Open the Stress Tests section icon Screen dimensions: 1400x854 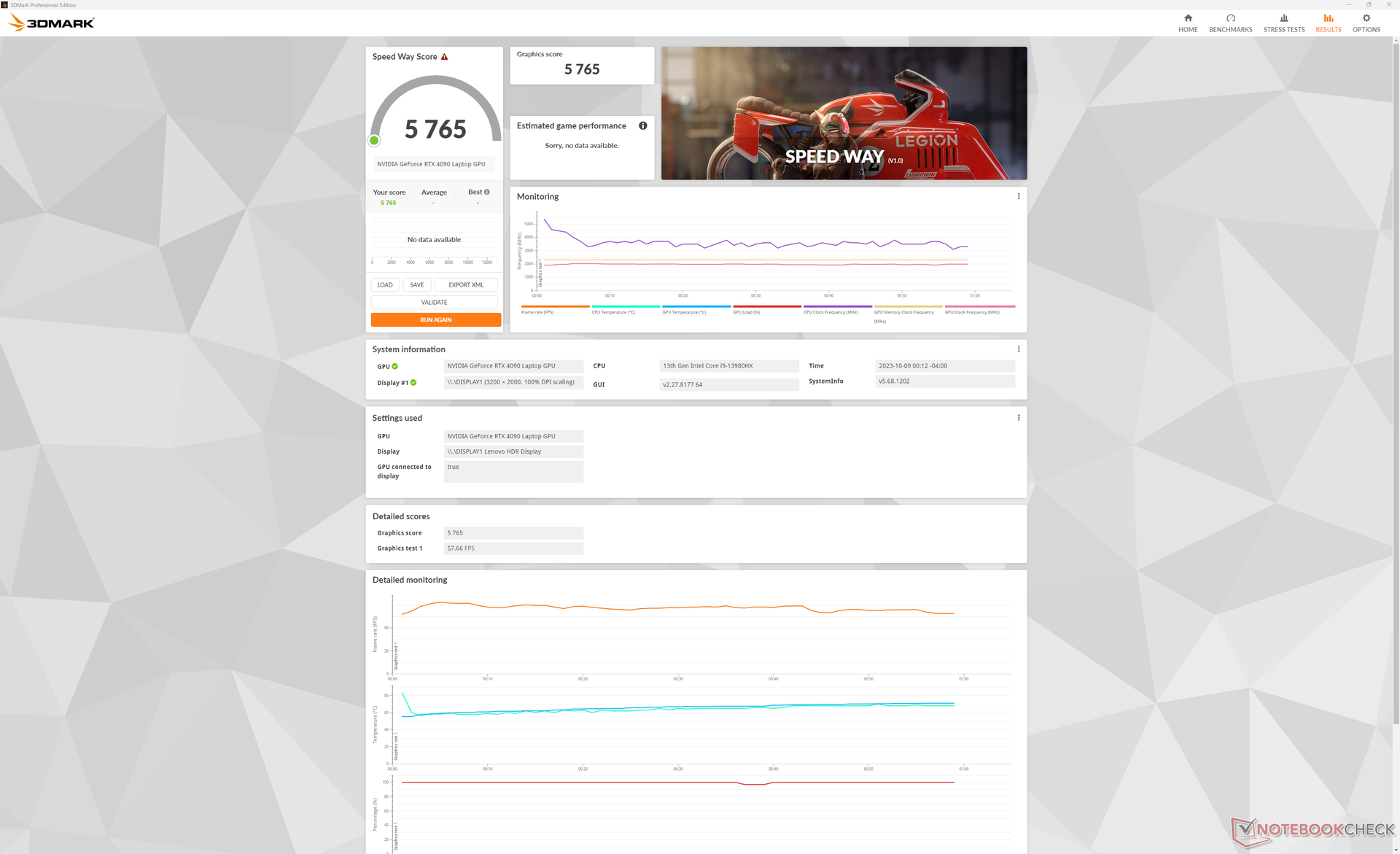click(x=1283, y=18)
